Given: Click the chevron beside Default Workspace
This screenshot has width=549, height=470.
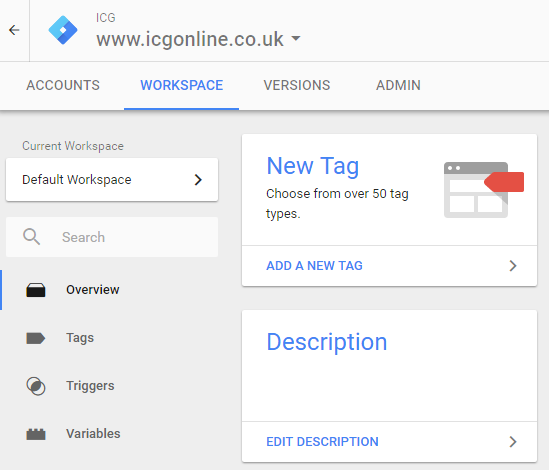Looking at the screenshot, I should (198, 180).
